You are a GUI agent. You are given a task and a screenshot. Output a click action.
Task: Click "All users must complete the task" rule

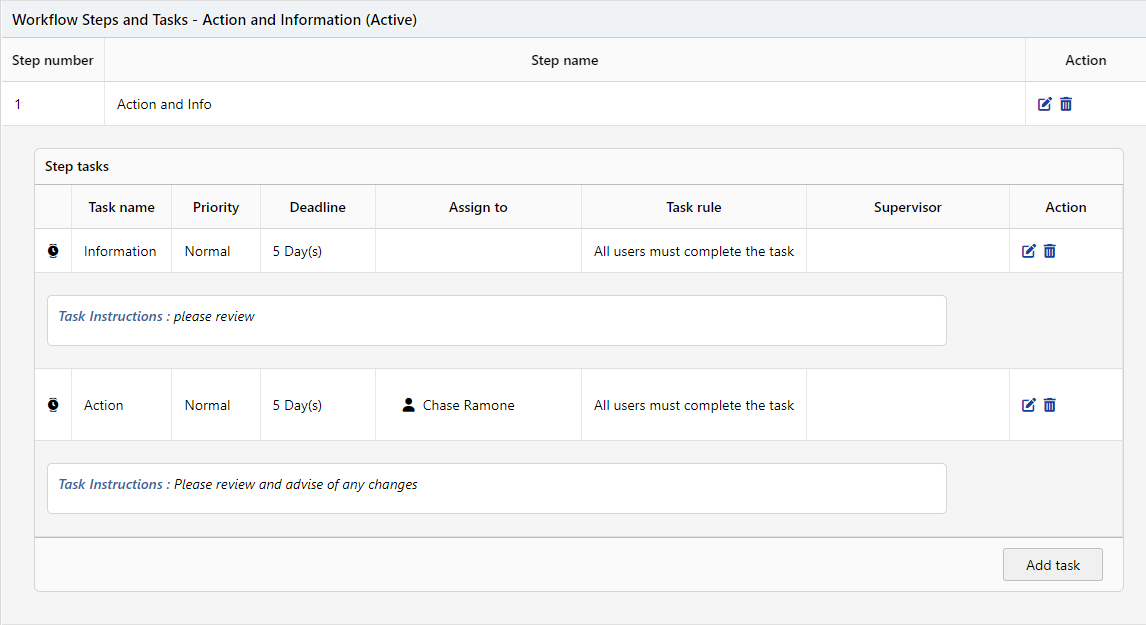(693, 251)
